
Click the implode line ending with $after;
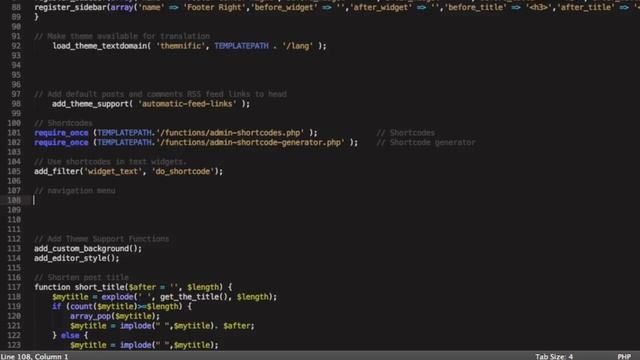(162, 326)
